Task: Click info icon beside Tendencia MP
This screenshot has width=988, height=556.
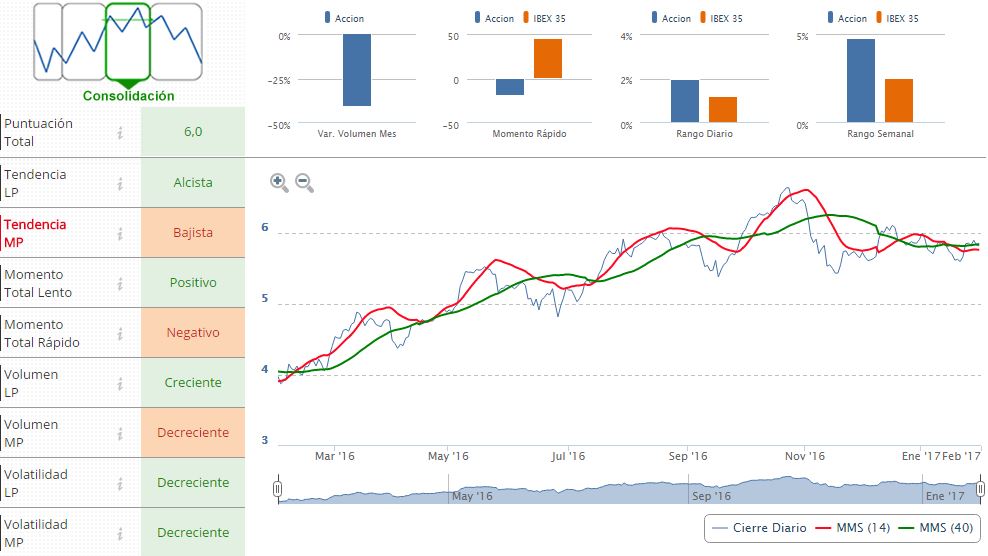Action: click(x=120, y=233)
